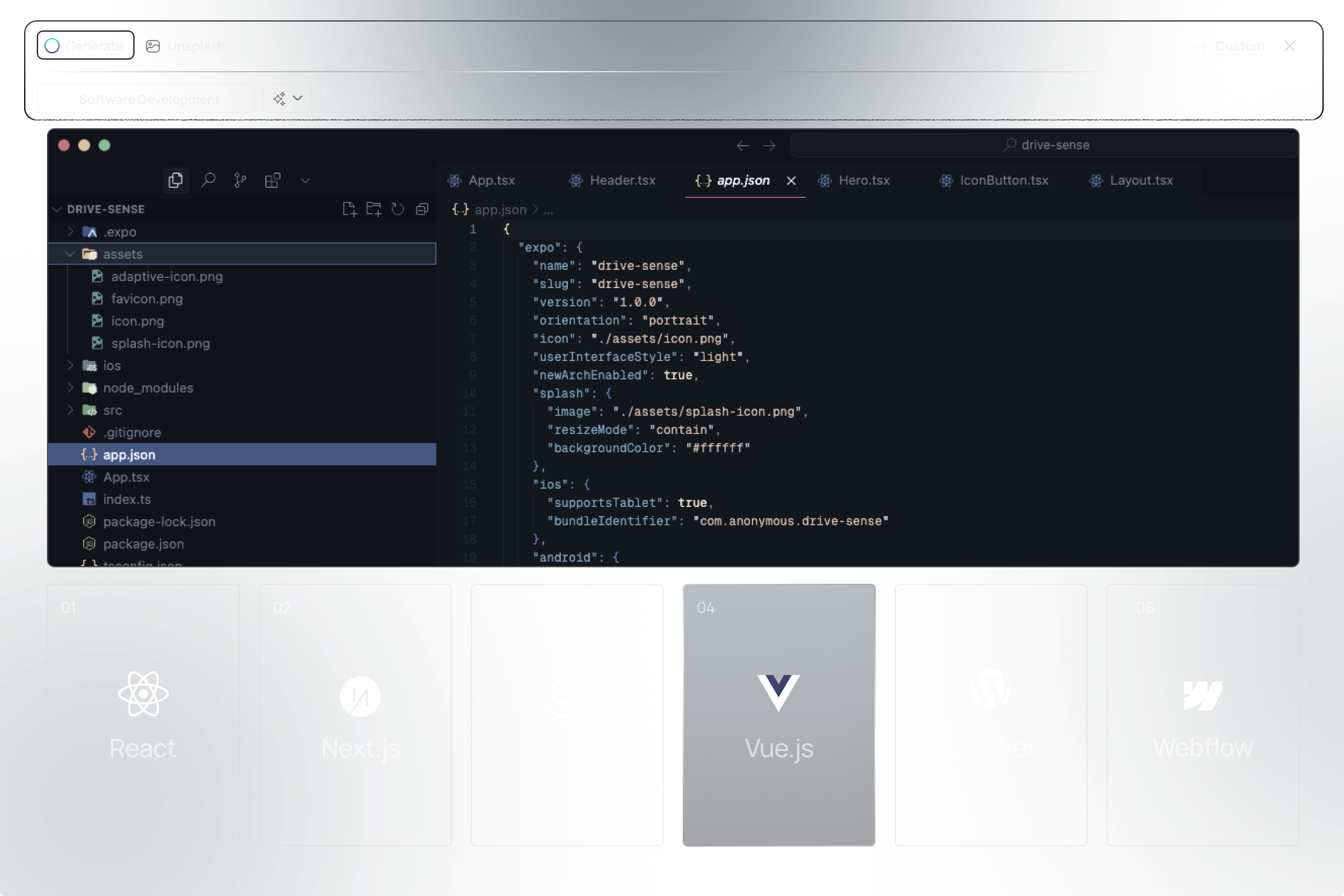
Task: Open the sparkle options dropdown beside Submit
Action: (x=287, y=98)
